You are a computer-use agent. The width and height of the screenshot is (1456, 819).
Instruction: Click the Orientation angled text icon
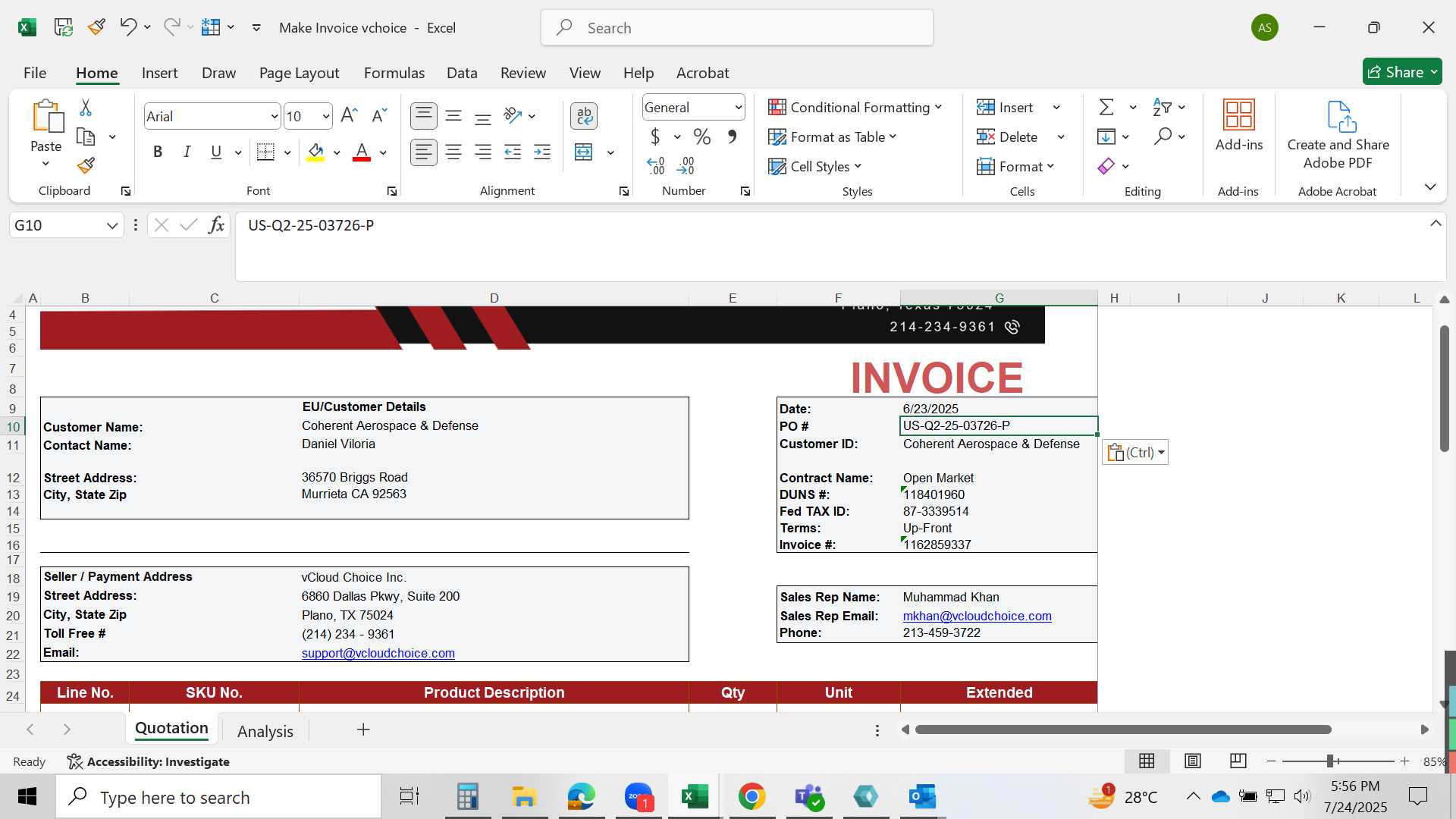click(x=513, y=115)
